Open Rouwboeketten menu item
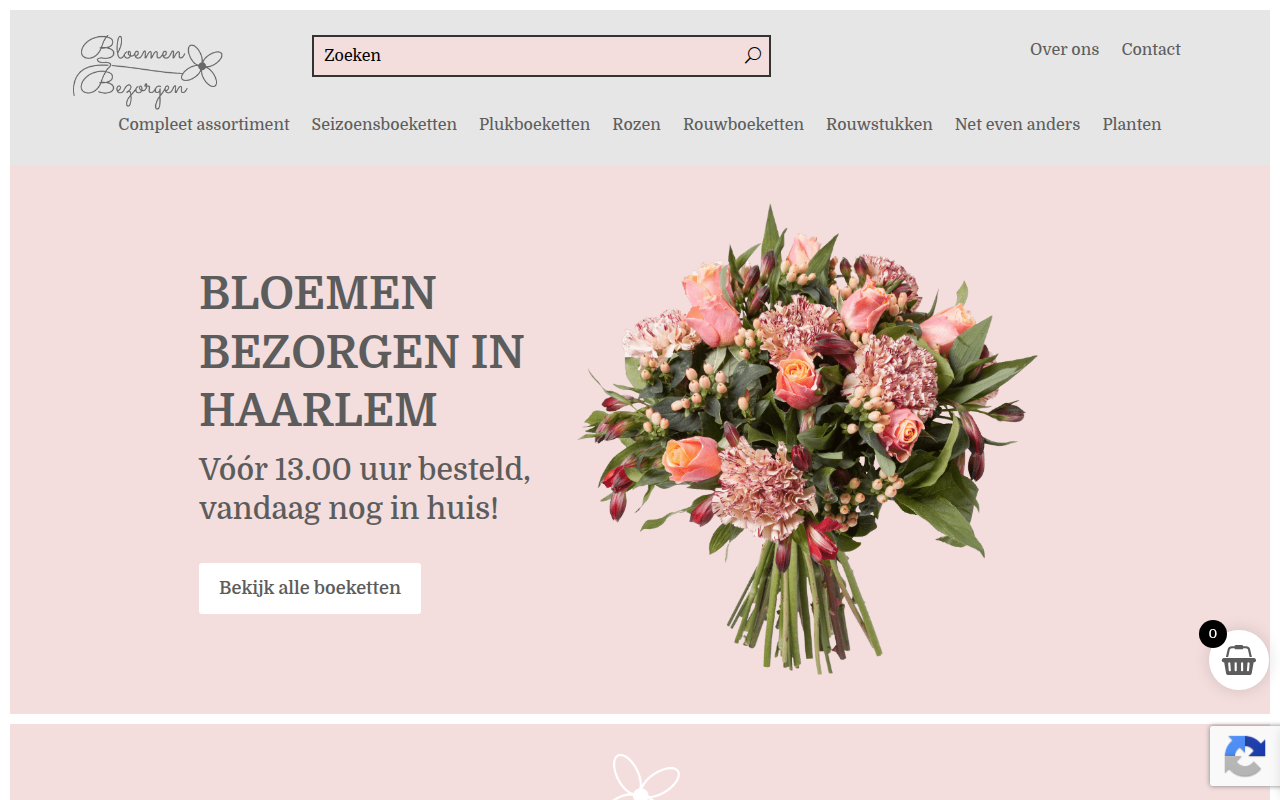 point(743,125)
